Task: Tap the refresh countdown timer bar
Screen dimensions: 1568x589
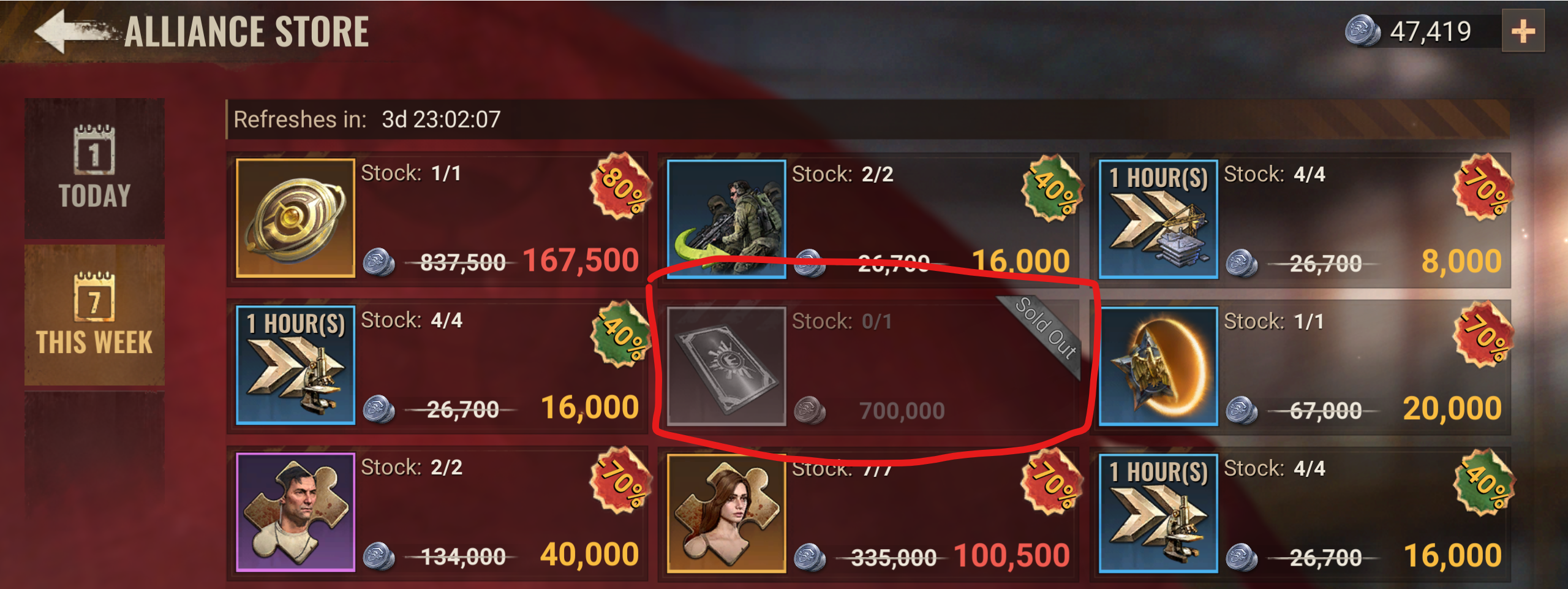Action: click(868, 119)
